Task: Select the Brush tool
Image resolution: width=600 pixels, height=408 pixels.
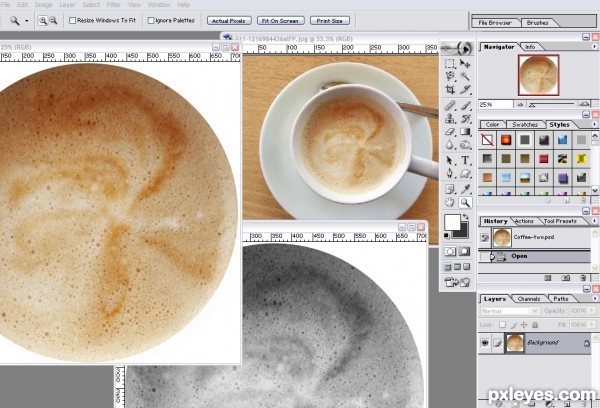Action: point(465,105)
